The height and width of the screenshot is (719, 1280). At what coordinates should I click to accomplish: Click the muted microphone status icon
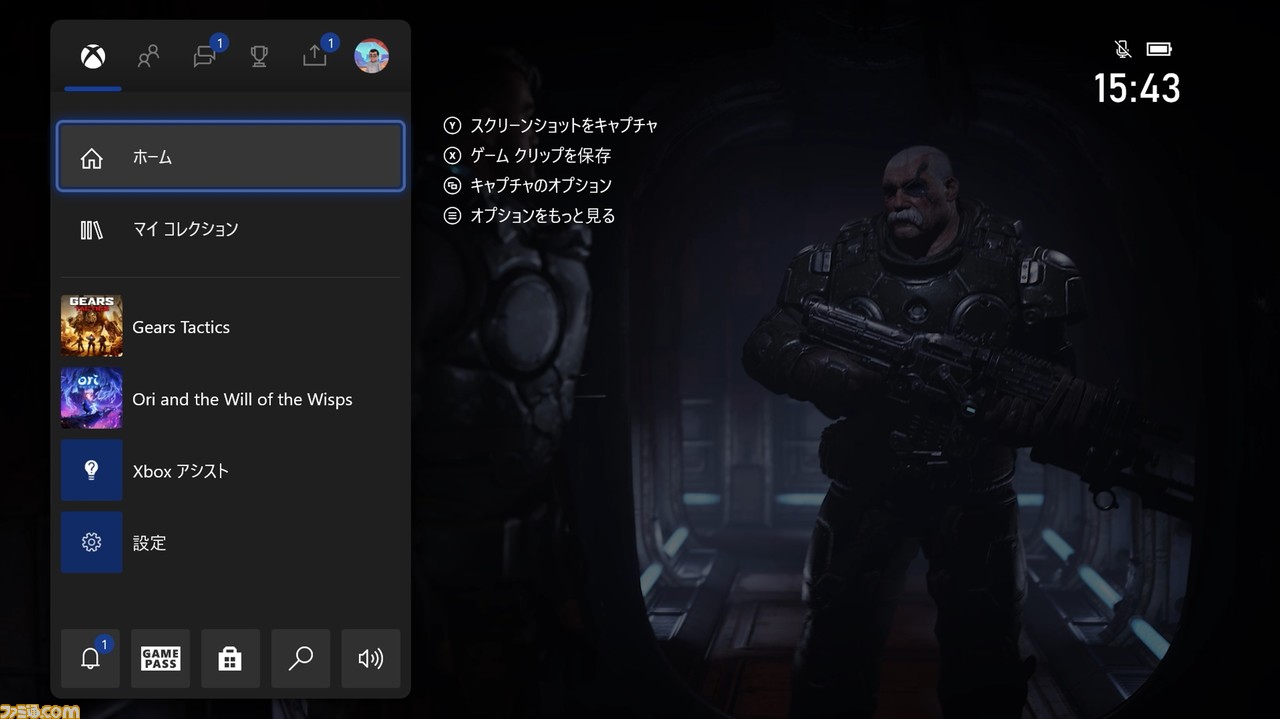point(1123,49)
